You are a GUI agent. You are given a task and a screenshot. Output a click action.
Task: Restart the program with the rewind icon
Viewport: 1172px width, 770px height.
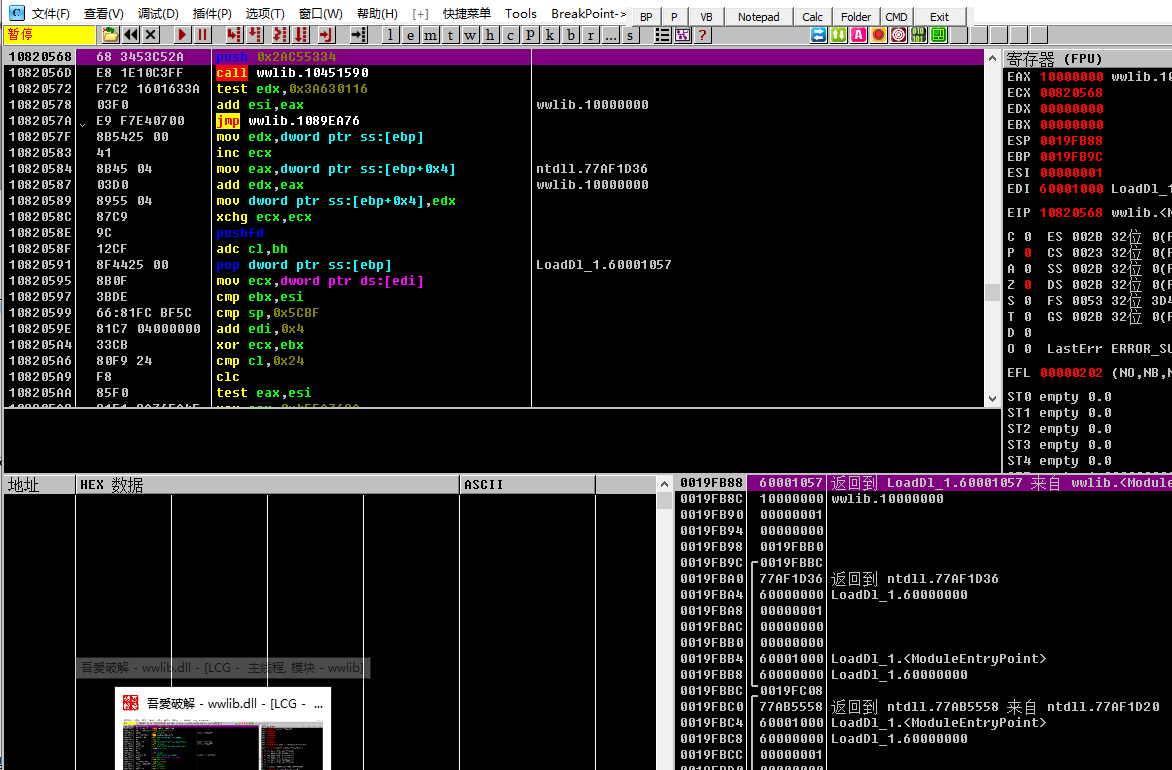pyautogui.click(x=131, y=34)
